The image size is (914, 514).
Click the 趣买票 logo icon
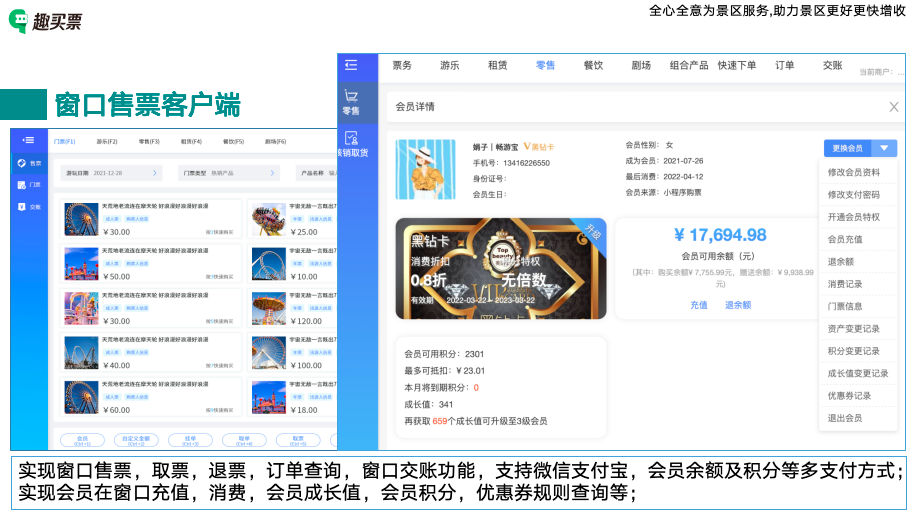coord(21,22)
